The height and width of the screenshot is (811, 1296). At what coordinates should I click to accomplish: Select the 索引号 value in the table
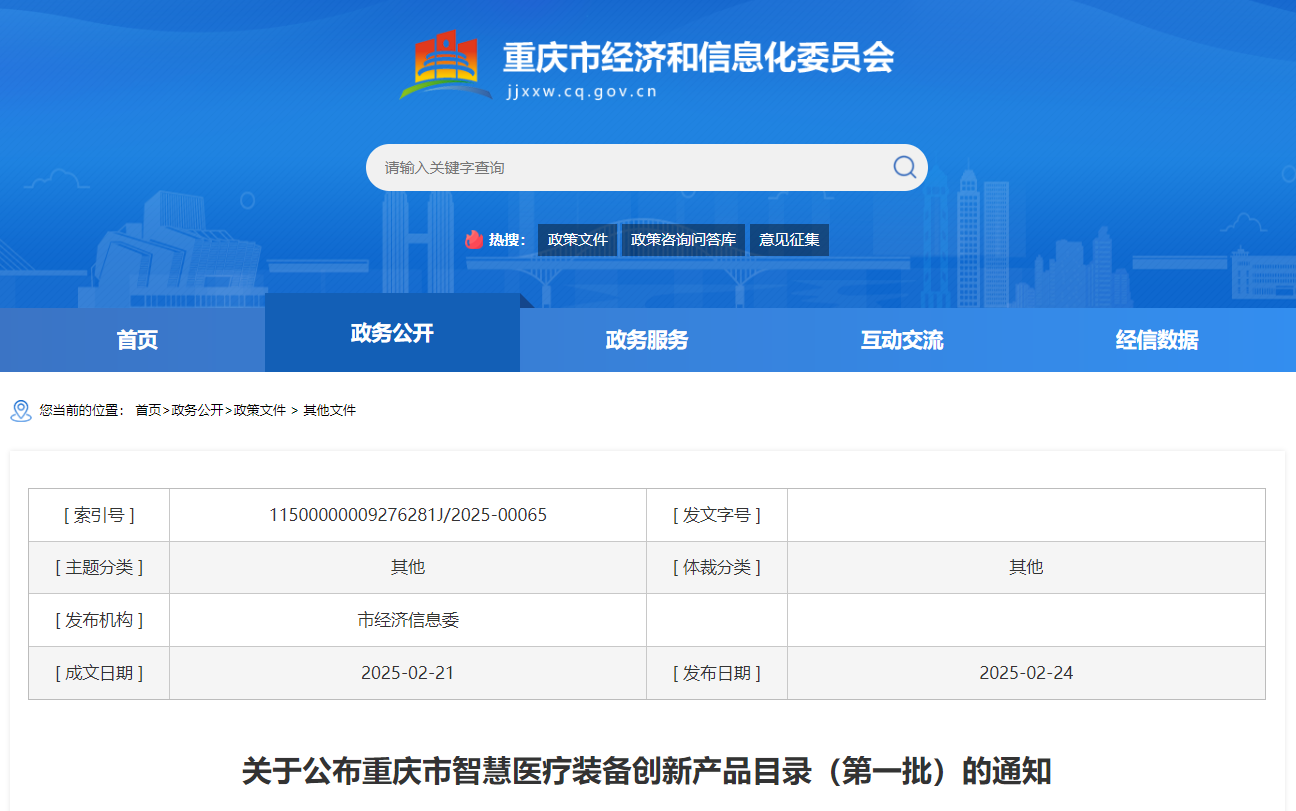tap(406, 514)
